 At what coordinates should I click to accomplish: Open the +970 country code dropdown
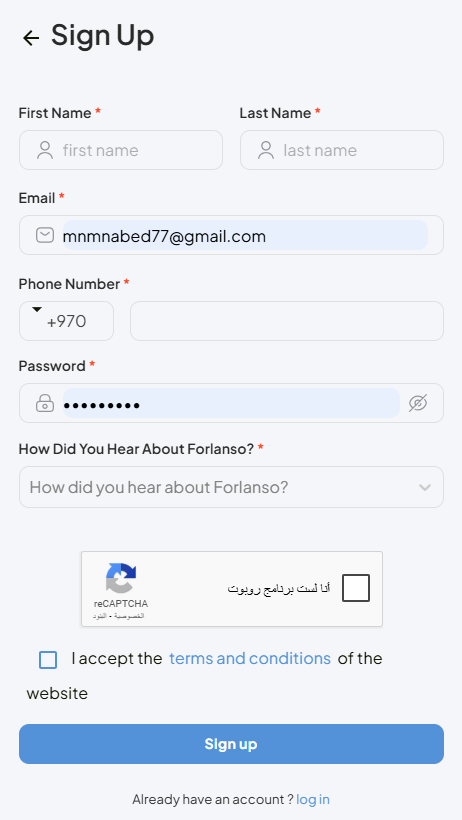(66, 321)
